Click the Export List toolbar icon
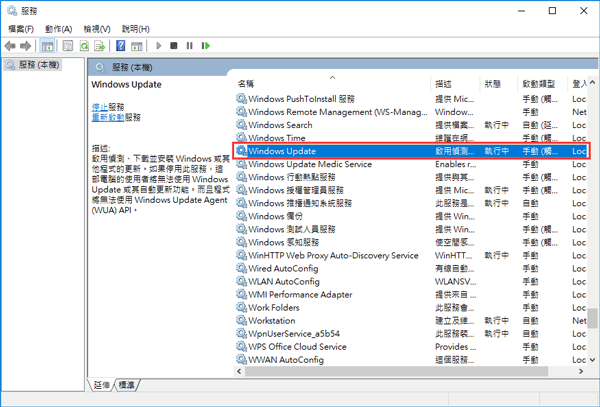The width and height of the screenshot is (600, 407). point(100,46)
